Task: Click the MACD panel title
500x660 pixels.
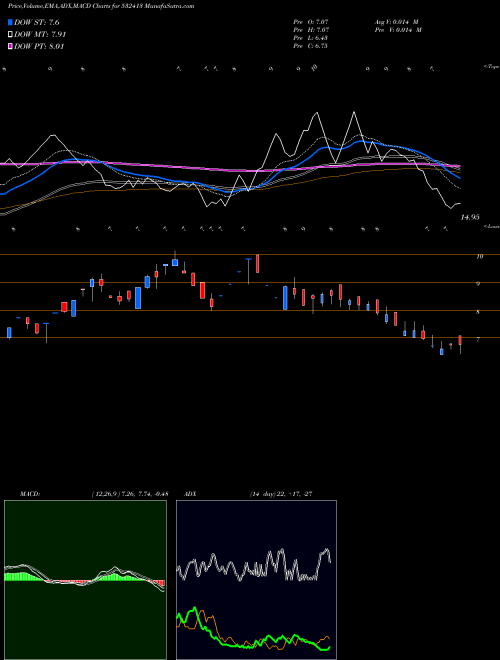Action: click(30, 494)
